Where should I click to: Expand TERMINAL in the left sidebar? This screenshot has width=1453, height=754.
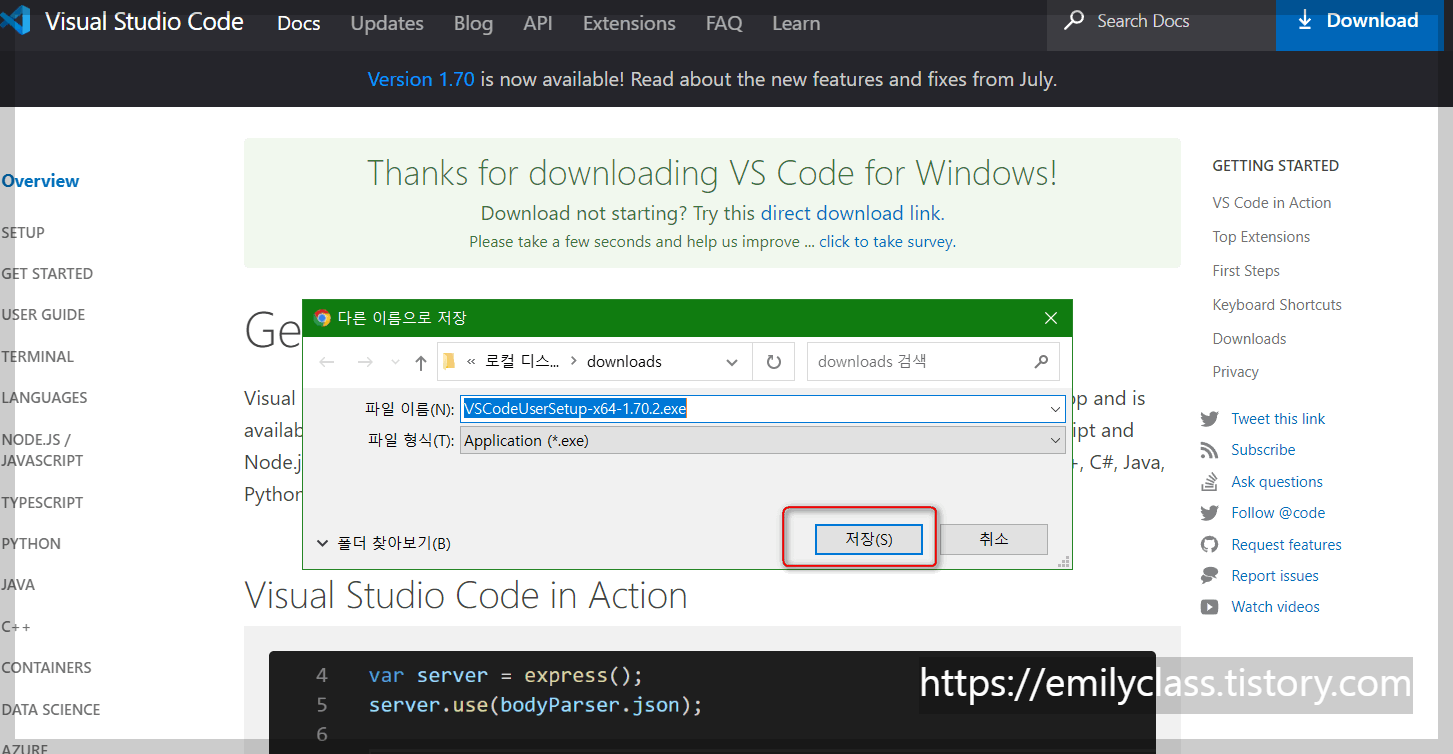click(x=38, y=357)
